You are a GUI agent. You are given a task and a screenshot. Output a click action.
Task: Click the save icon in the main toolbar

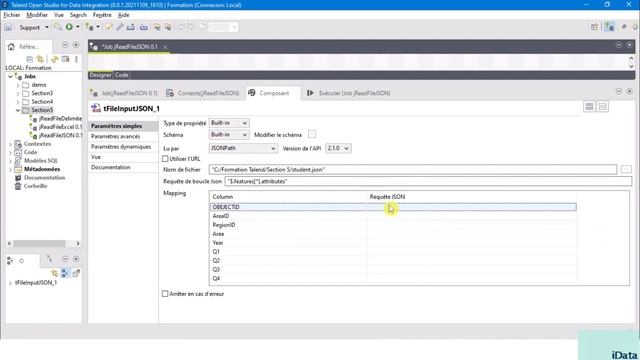click(x=8, y=27)
